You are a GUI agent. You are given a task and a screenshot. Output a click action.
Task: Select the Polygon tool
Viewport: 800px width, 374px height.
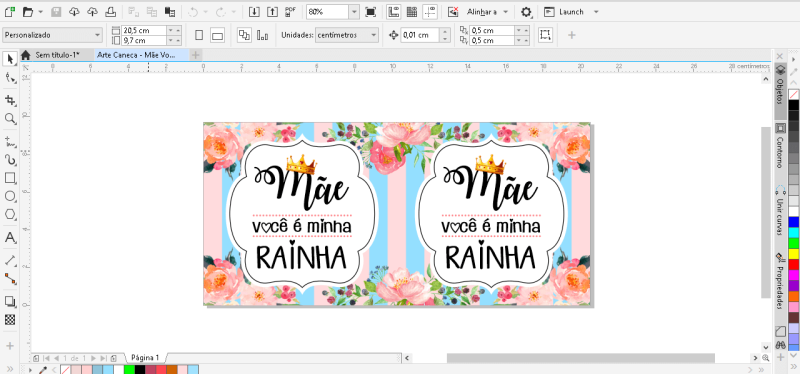[x=10, y=215]
